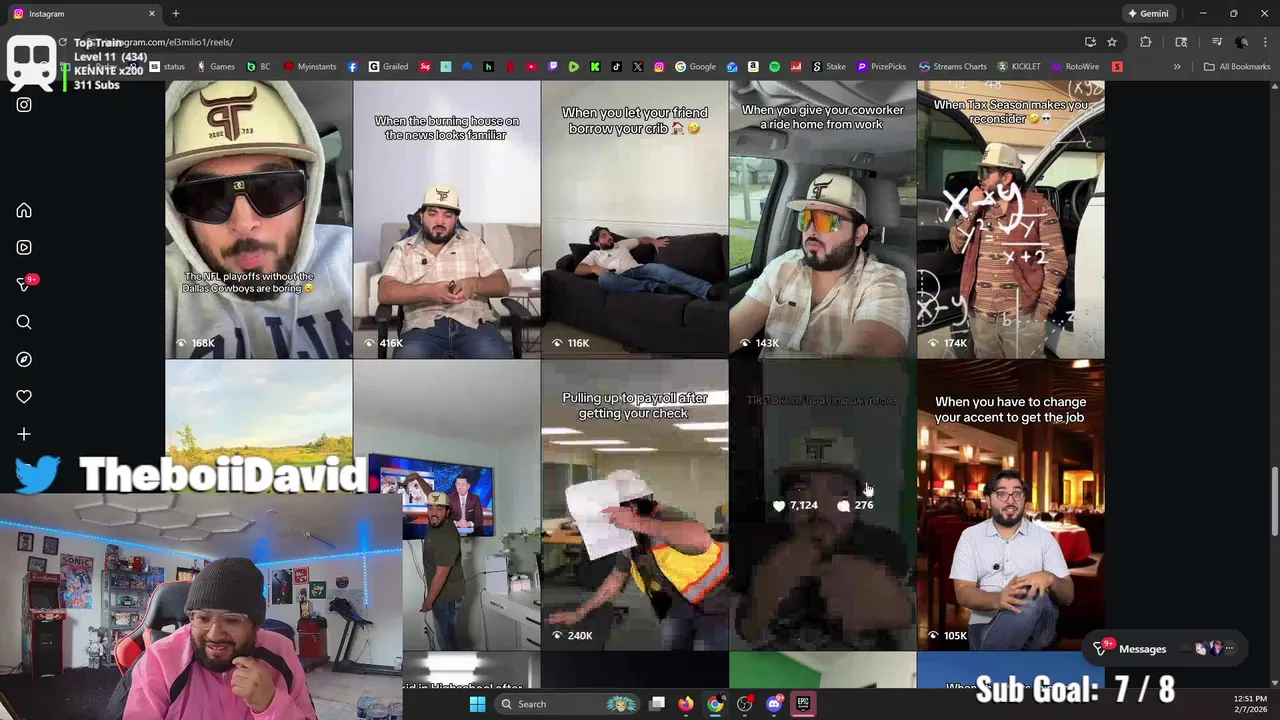
Task: Open Explore compass icon in sidebar
Action: click(x=24, y=359)
